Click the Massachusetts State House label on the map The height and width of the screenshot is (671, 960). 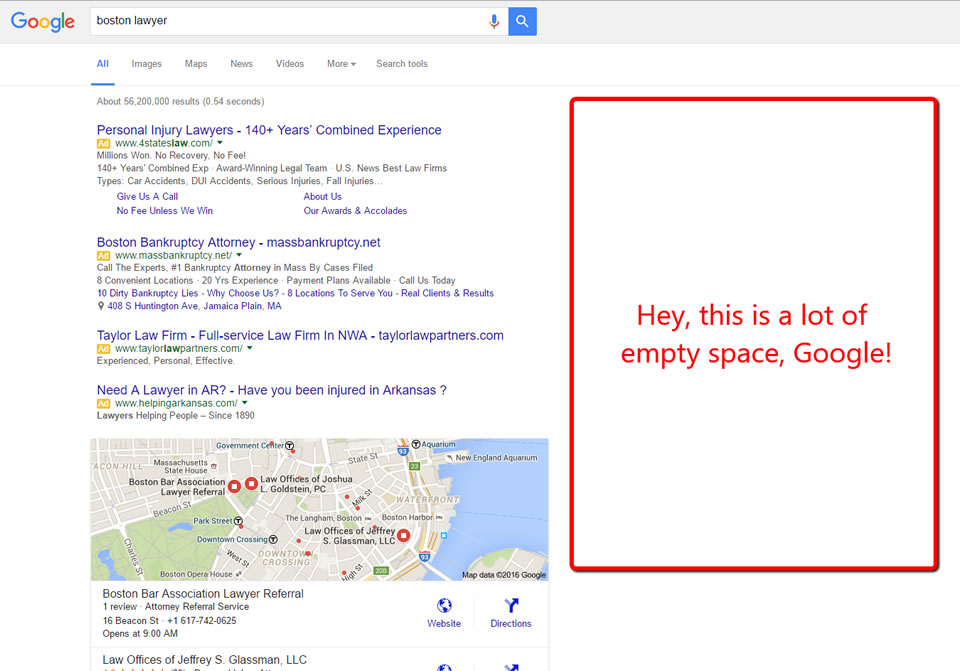pos(181,467)
